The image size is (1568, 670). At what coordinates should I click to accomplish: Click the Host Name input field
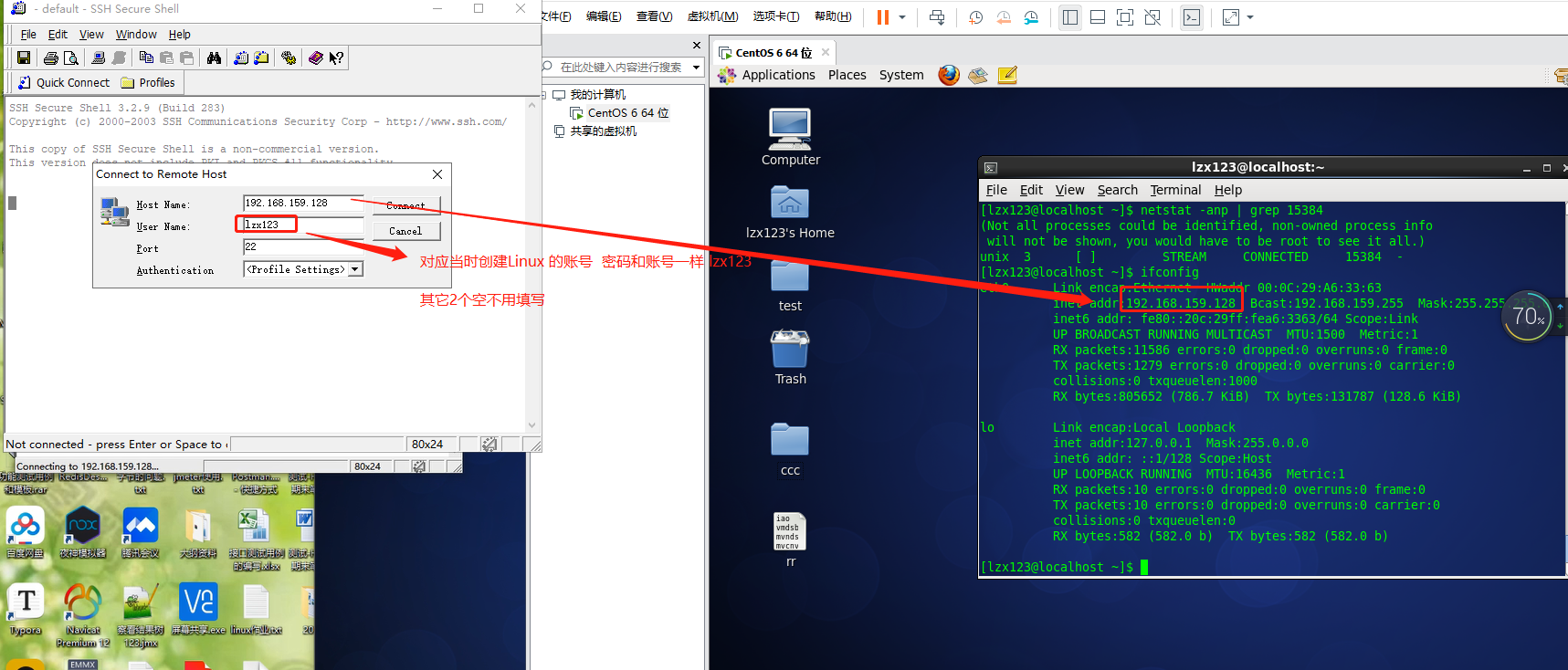click(x=303, y=203)
